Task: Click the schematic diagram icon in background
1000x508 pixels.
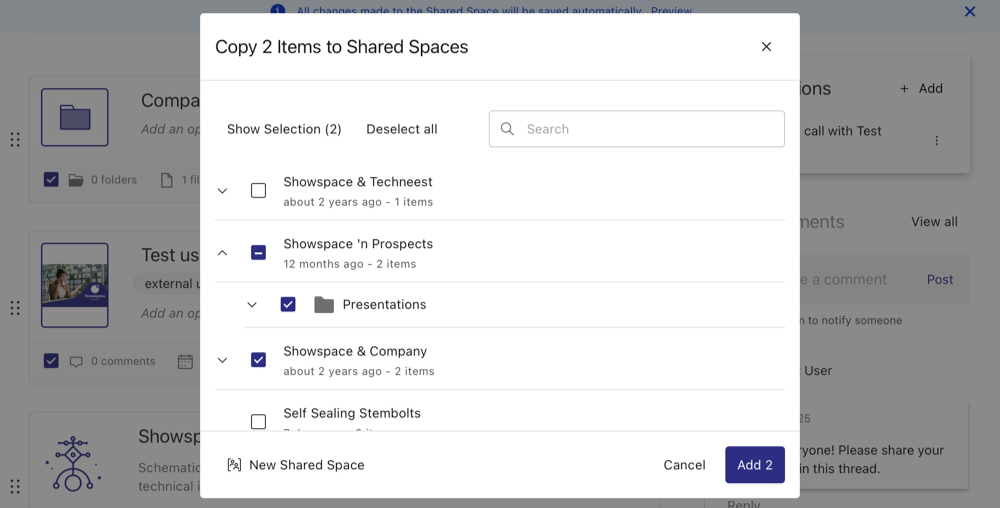Action: (73, 463)
